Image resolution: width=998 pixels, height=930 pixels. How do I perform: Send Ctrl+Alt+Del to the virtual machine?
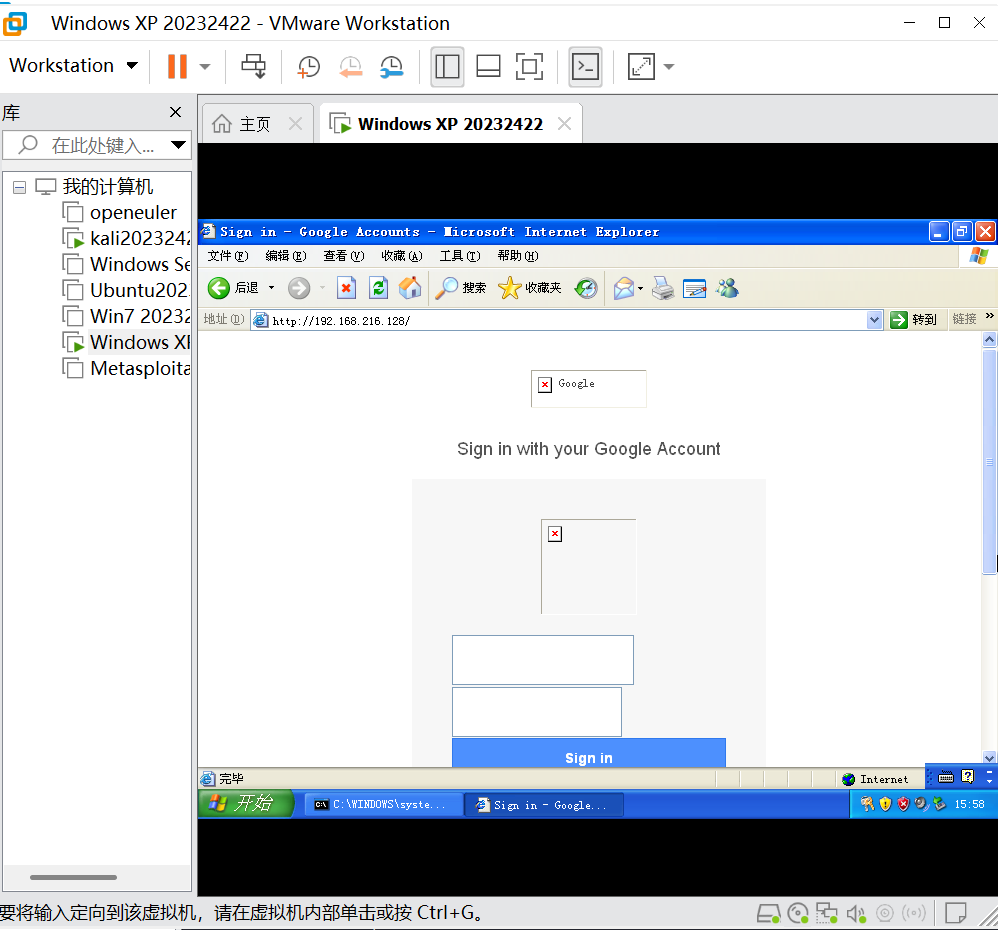click(x=253, y=66)
